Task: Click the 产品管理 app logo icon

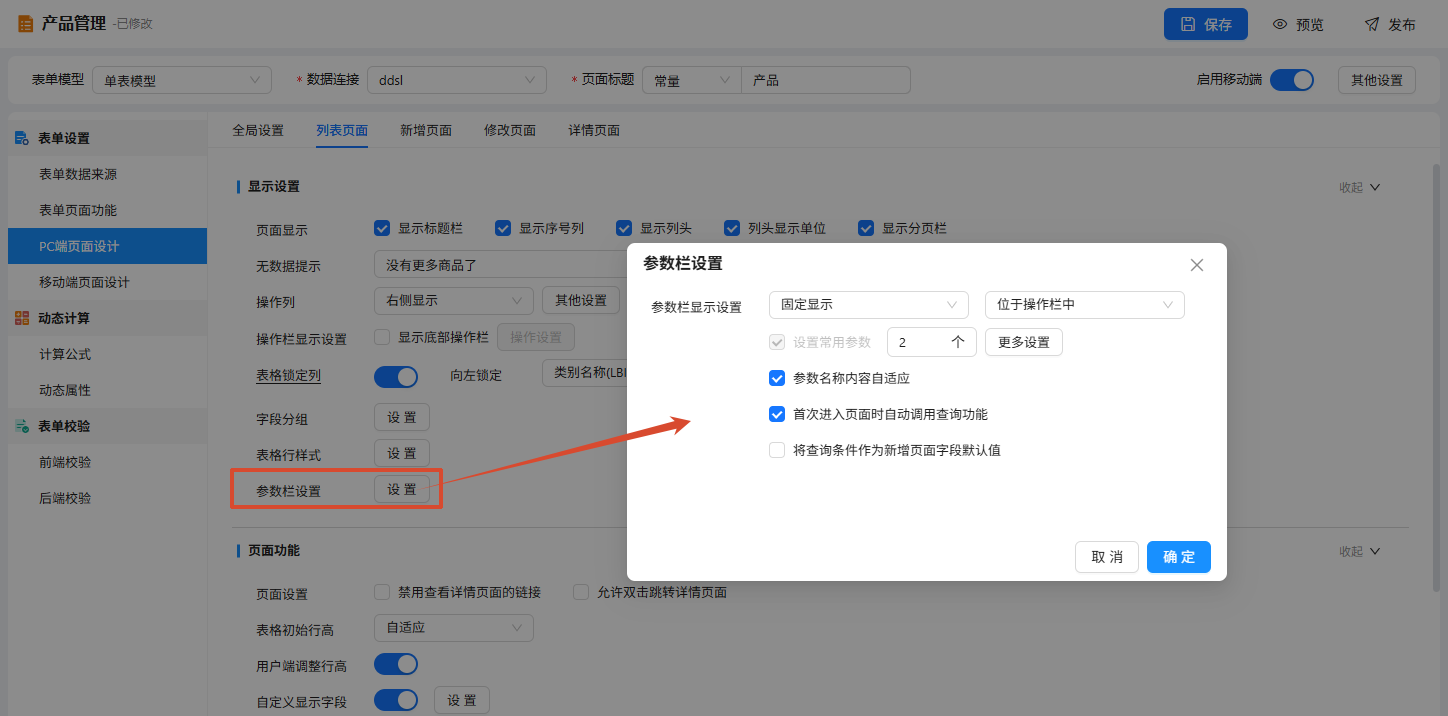Action: click(x=25, y=24)
